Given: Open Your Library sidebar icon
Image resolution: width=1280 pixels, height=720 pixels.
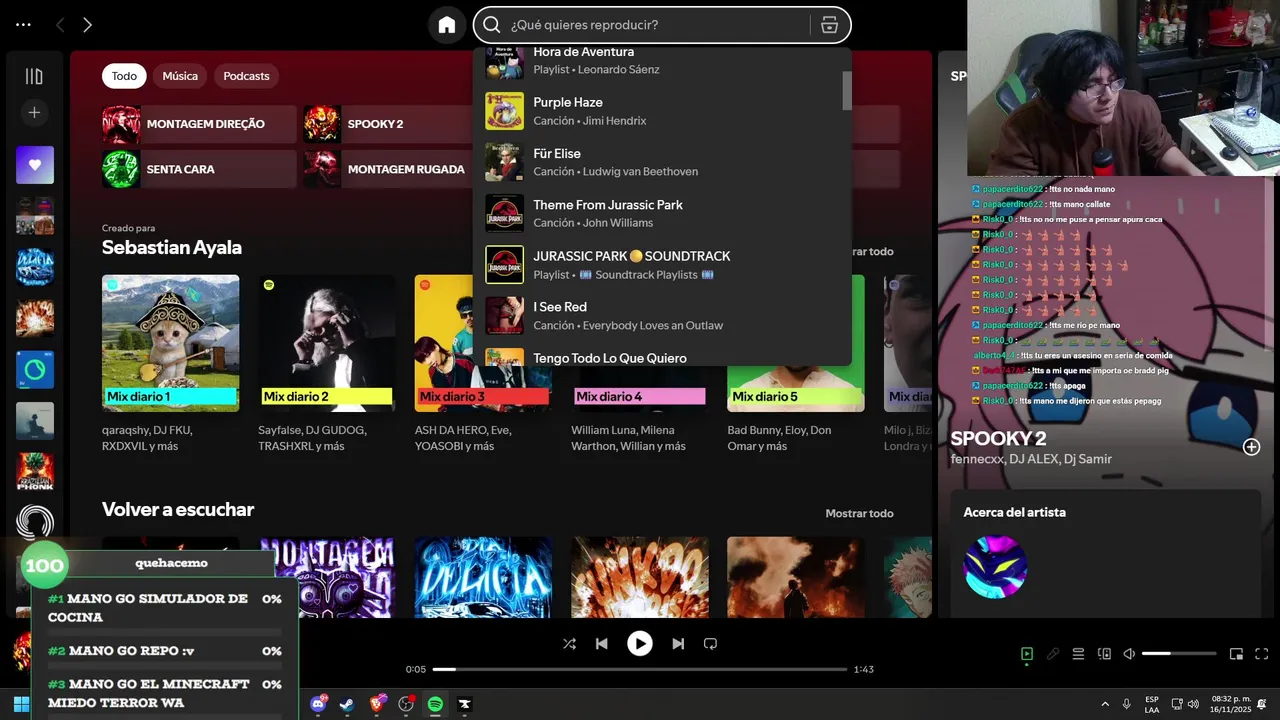Looking at the screenshot, I should point(34,76).
